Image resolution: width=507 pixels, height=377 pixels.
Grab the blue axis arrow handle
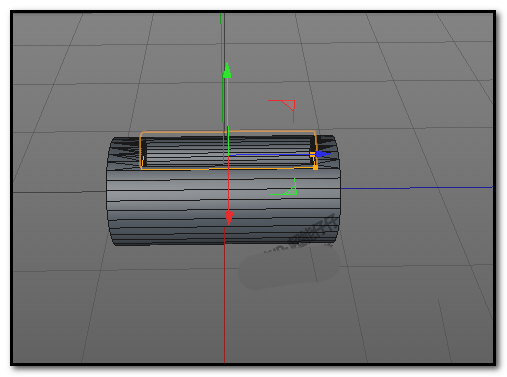pos(322,154)
